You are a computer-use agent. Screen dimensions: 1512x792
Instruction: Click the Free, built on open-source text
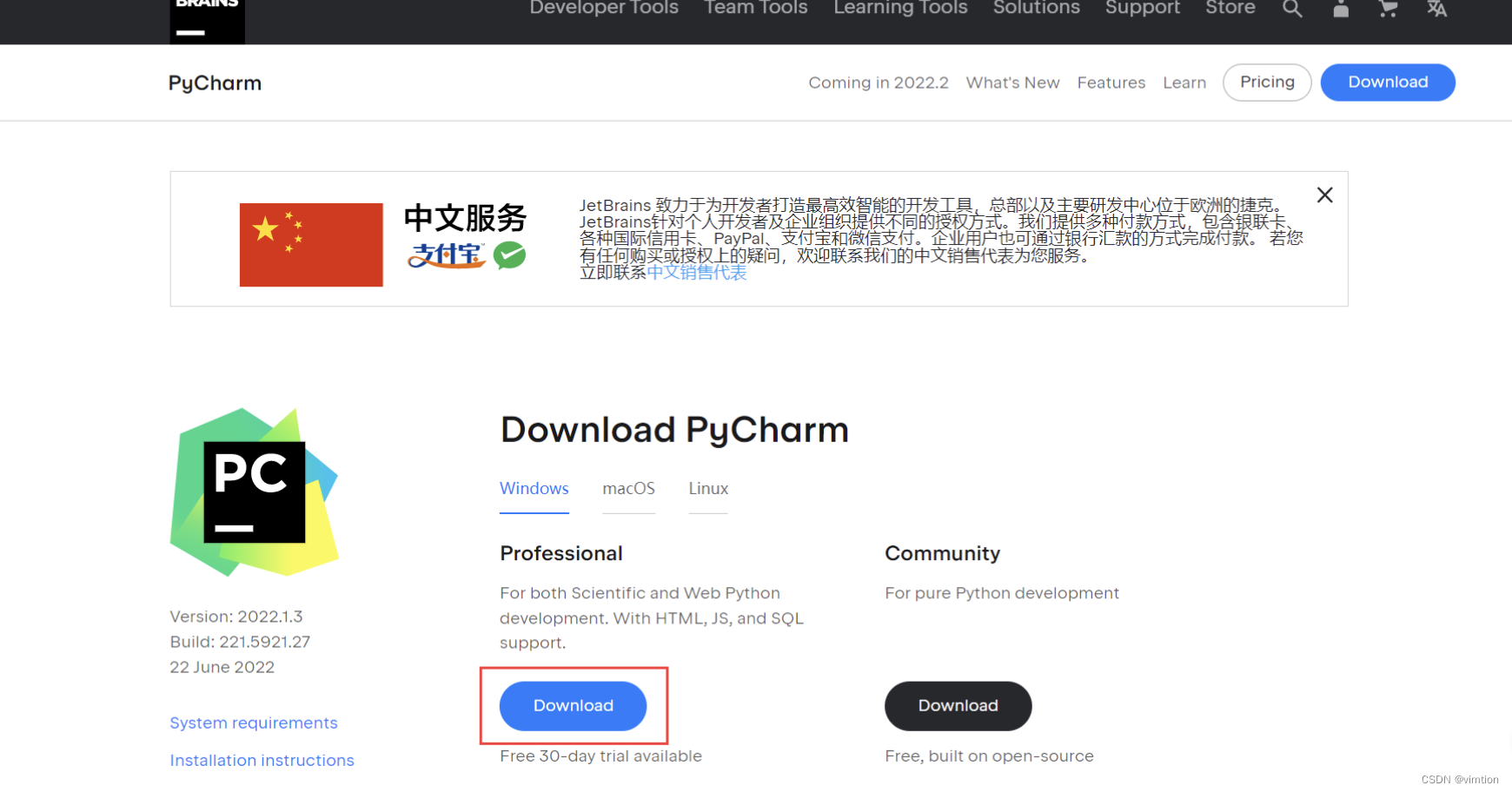coord(989,756)
